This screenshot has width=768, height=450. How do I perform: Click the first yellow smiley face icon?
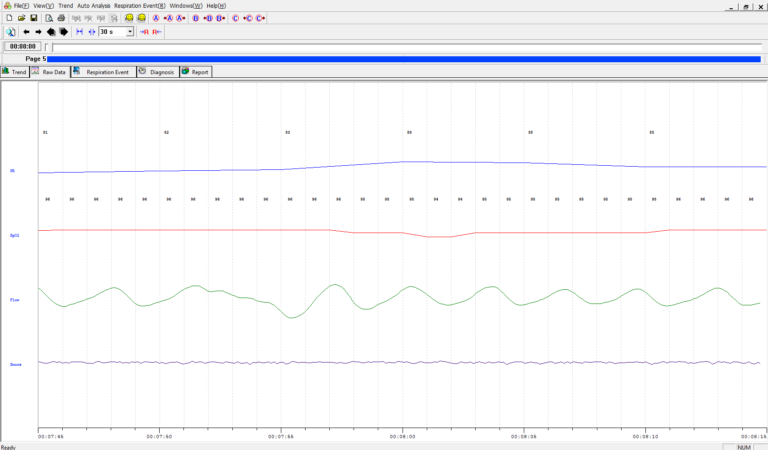[129, 18]
